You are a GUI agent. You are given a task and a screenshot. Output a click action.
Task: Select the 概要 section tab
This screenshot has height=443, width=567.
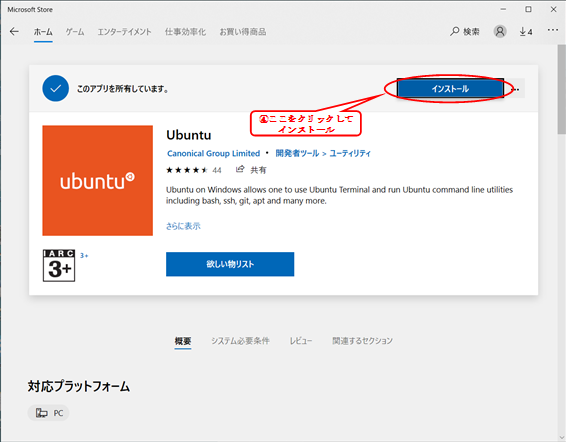(183, 341)
